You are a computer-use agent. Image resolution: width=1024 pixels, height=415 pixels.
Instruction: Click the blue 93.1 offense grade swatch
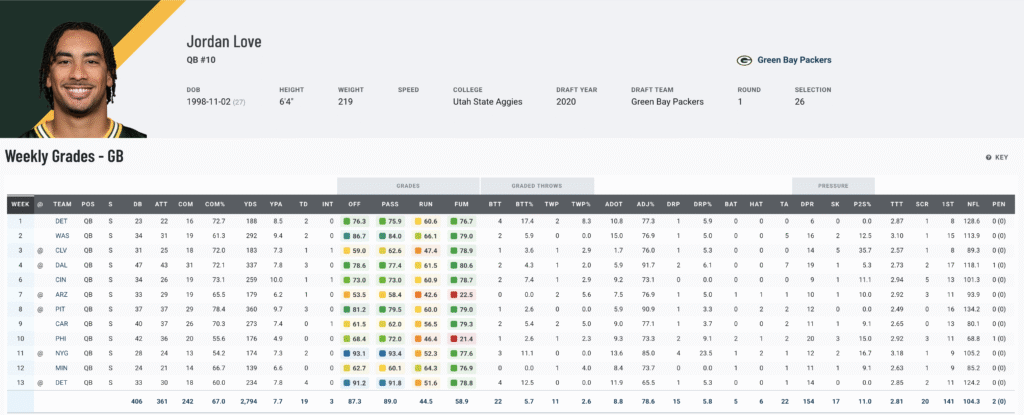348,354
